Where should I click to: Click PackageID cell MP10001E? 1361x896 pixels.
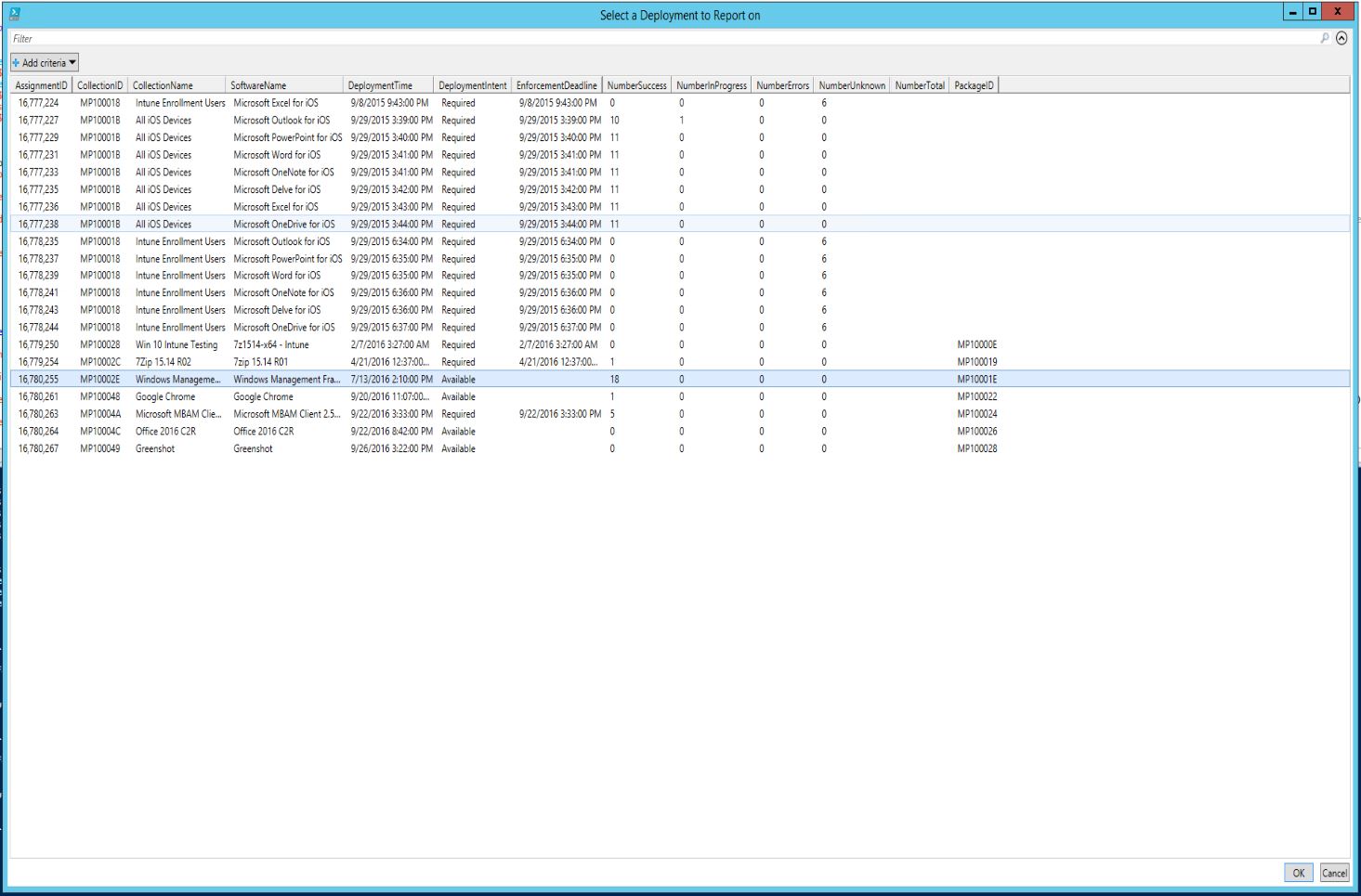point(976,379)
